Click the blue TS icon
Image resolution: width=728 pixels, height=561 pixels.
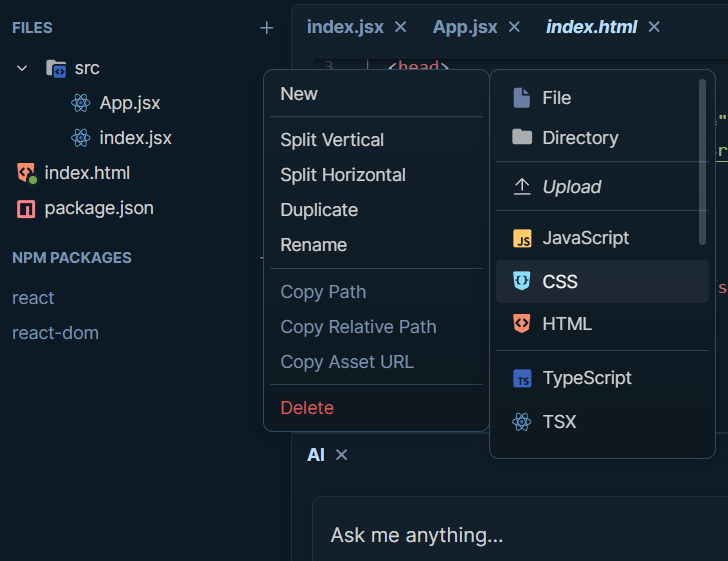522,378
